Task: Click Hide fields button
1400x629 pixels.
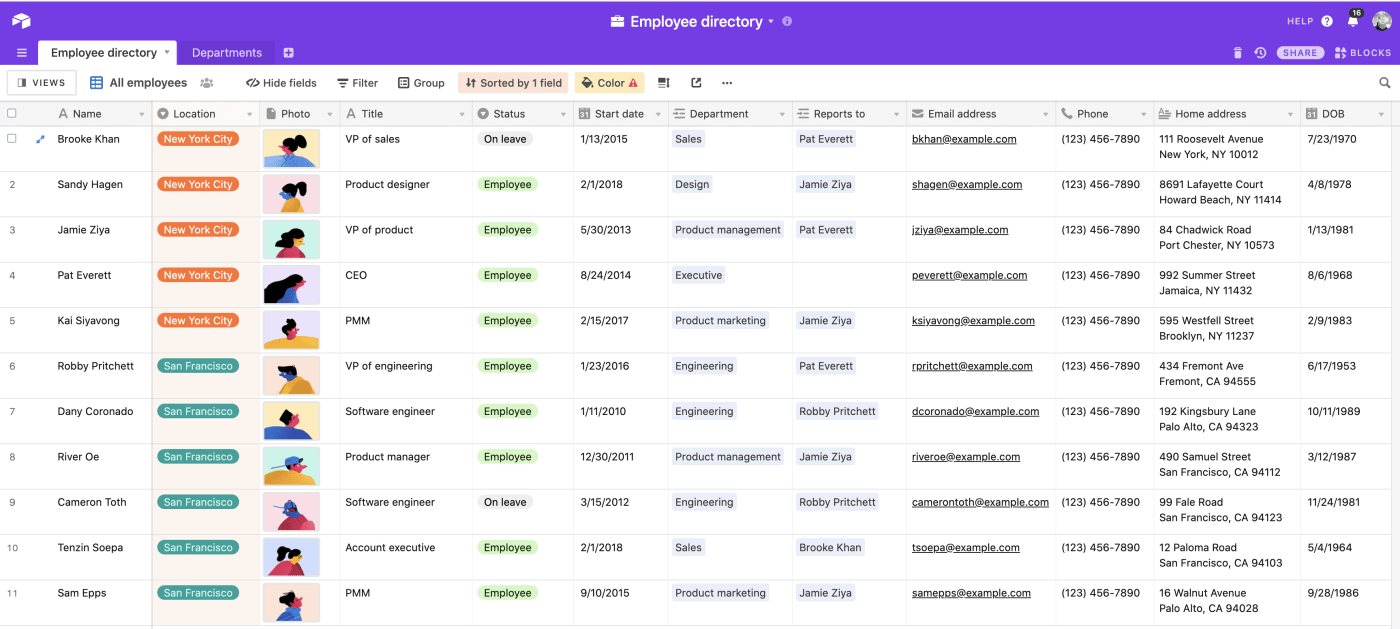Action: point(281,83)
